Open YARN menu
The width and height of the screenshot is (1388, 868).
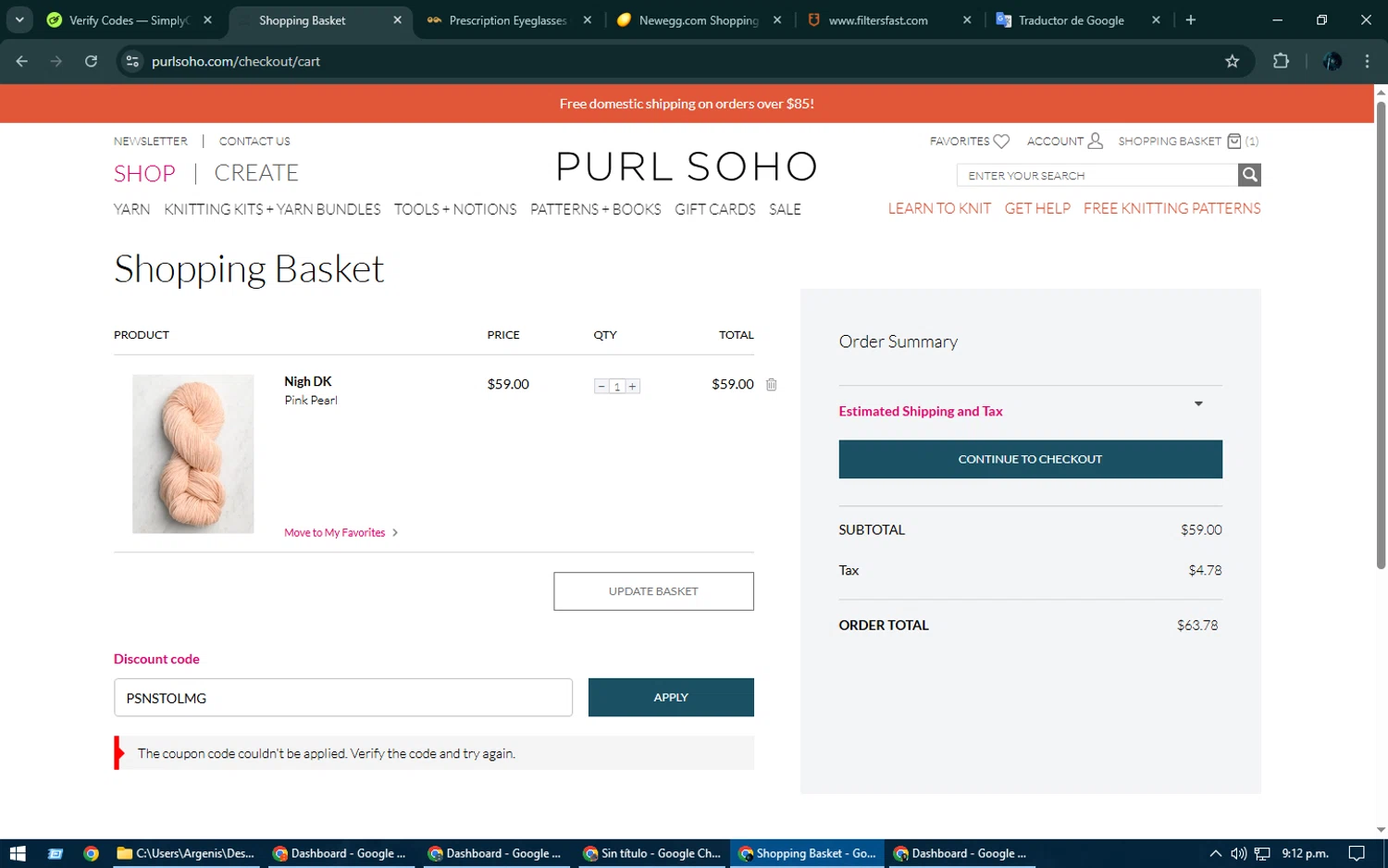point(131,209)
